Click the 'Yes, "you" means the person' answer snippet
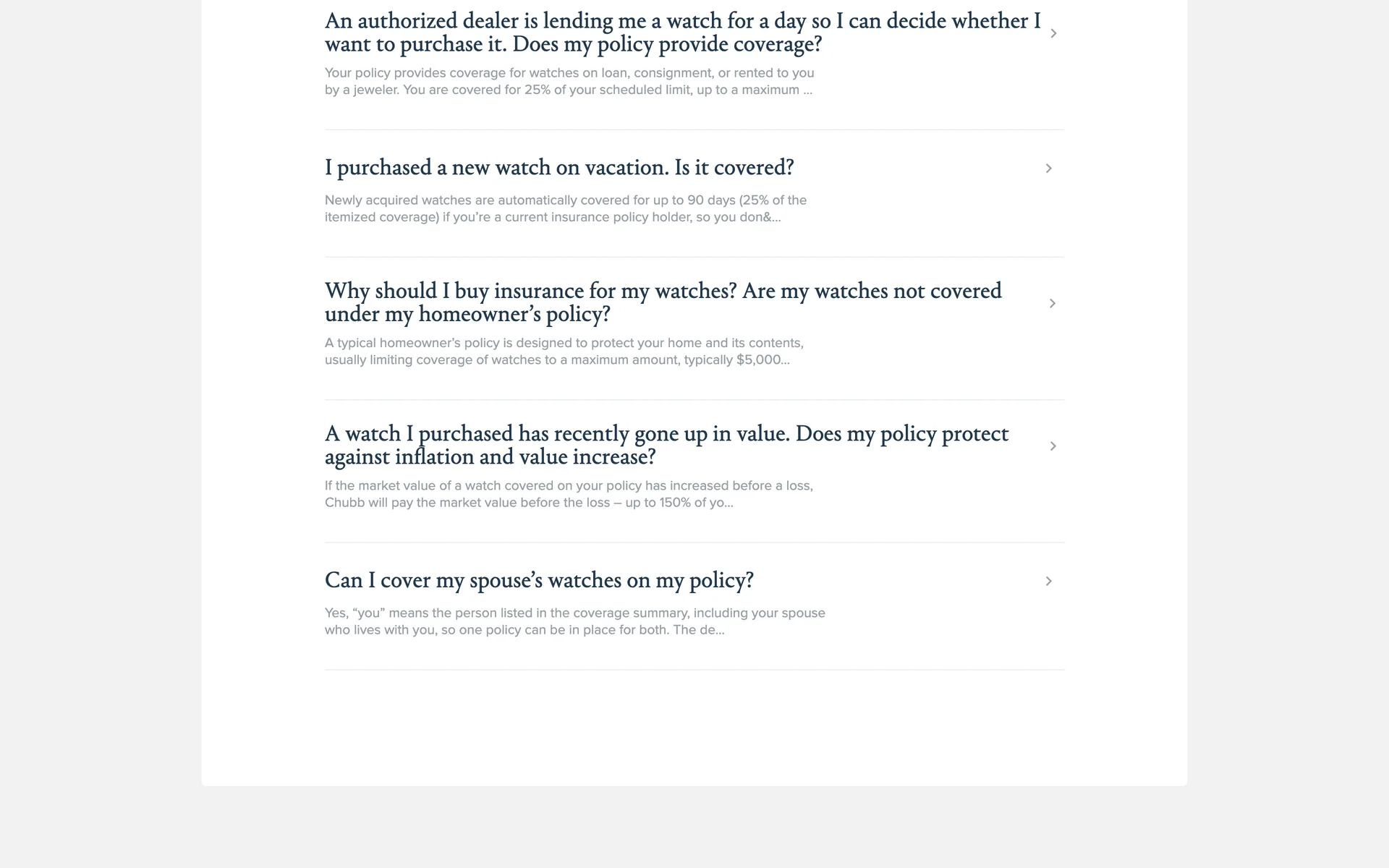 (x=574, y=621)
